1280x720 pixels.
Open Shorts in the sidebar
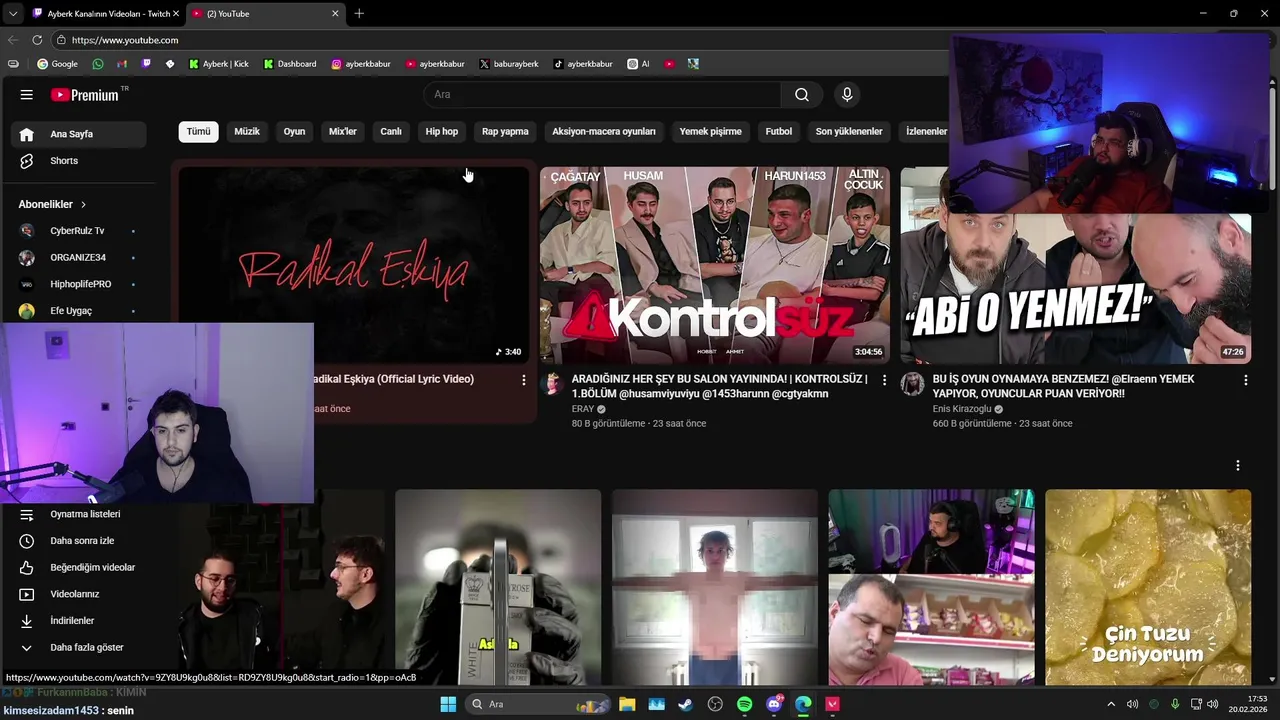coord(79,161)
